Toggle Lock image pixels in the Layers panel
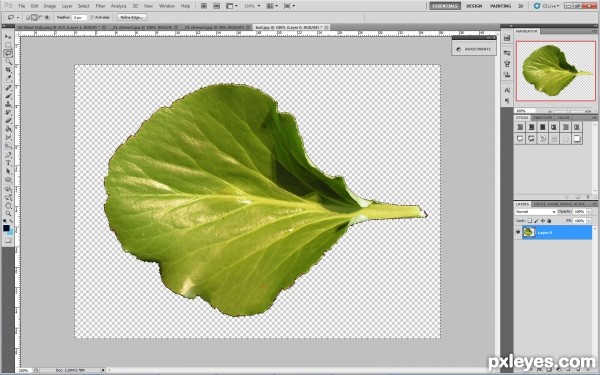The width and height of the screenshot is (600, 375). click(536, 221)
